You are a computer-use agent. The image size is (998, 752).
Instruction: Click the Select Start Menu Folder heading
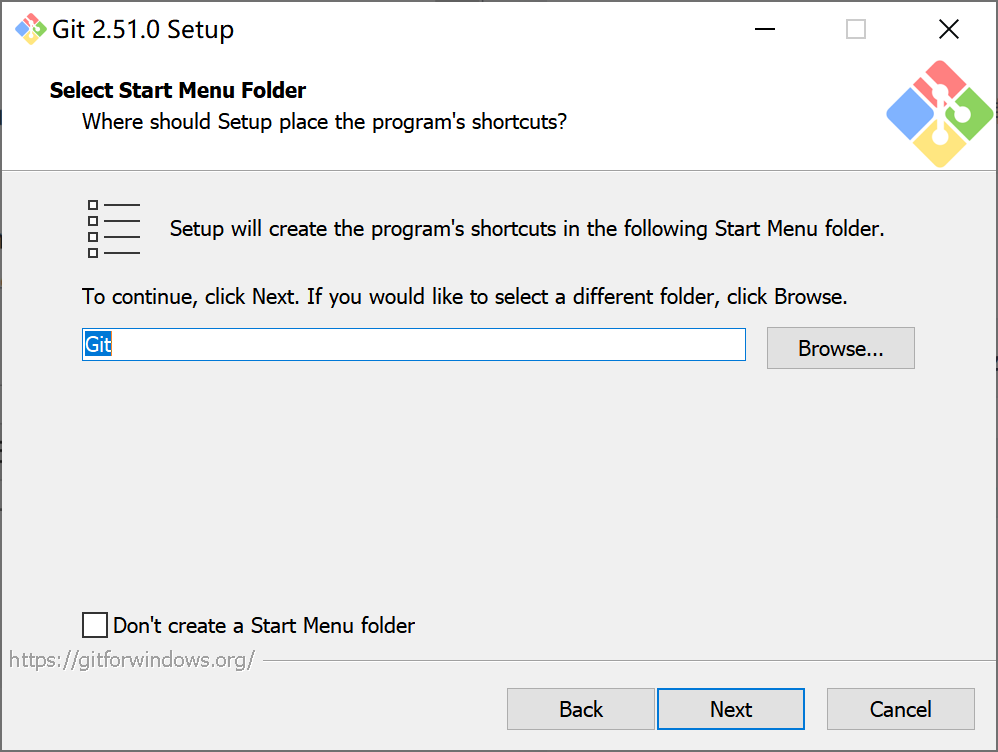click(177, 90)
